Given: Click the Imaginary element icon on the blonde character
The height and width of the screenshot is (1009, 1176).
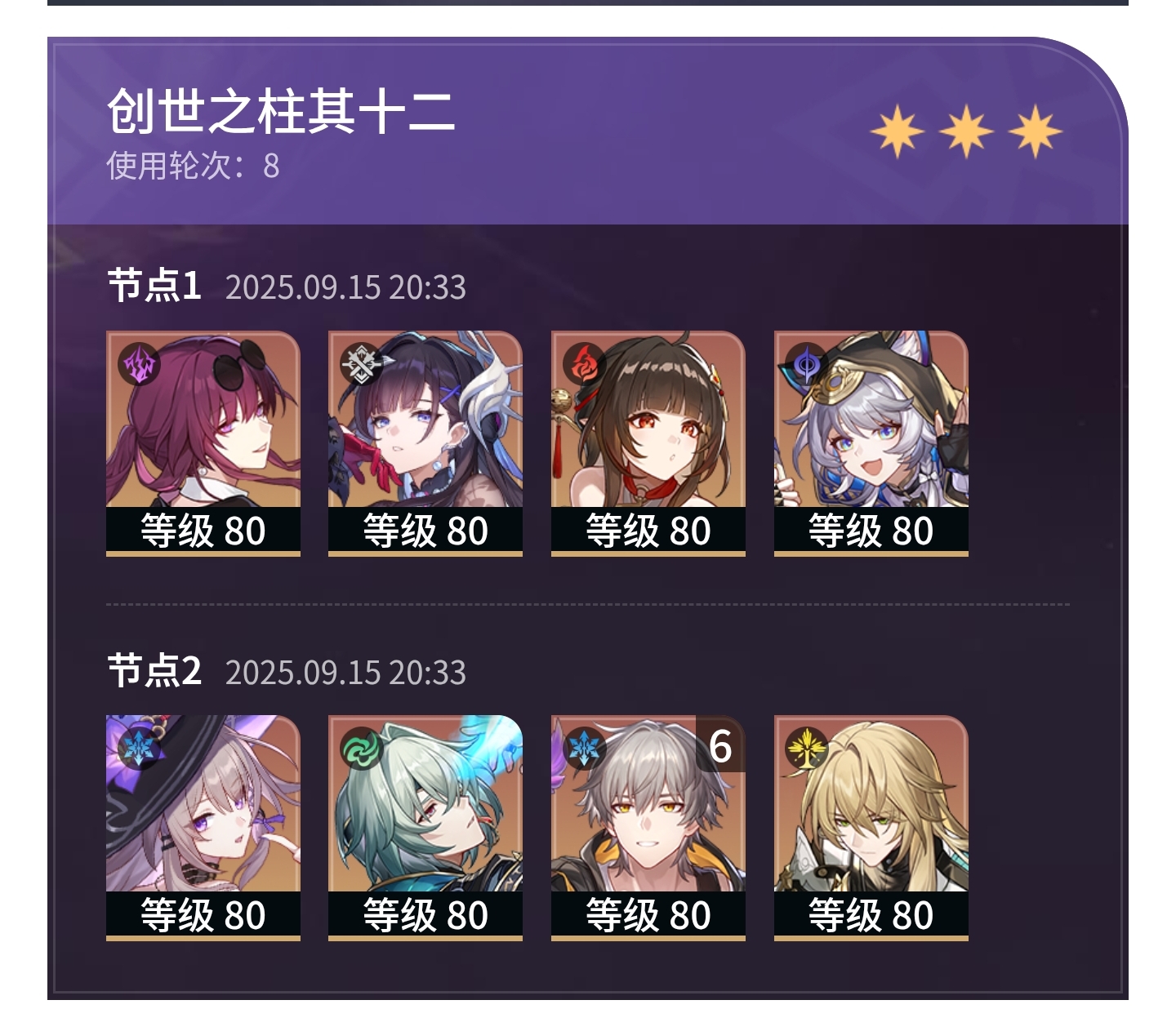Looking at the screenshot, I should tap(806, 749).
